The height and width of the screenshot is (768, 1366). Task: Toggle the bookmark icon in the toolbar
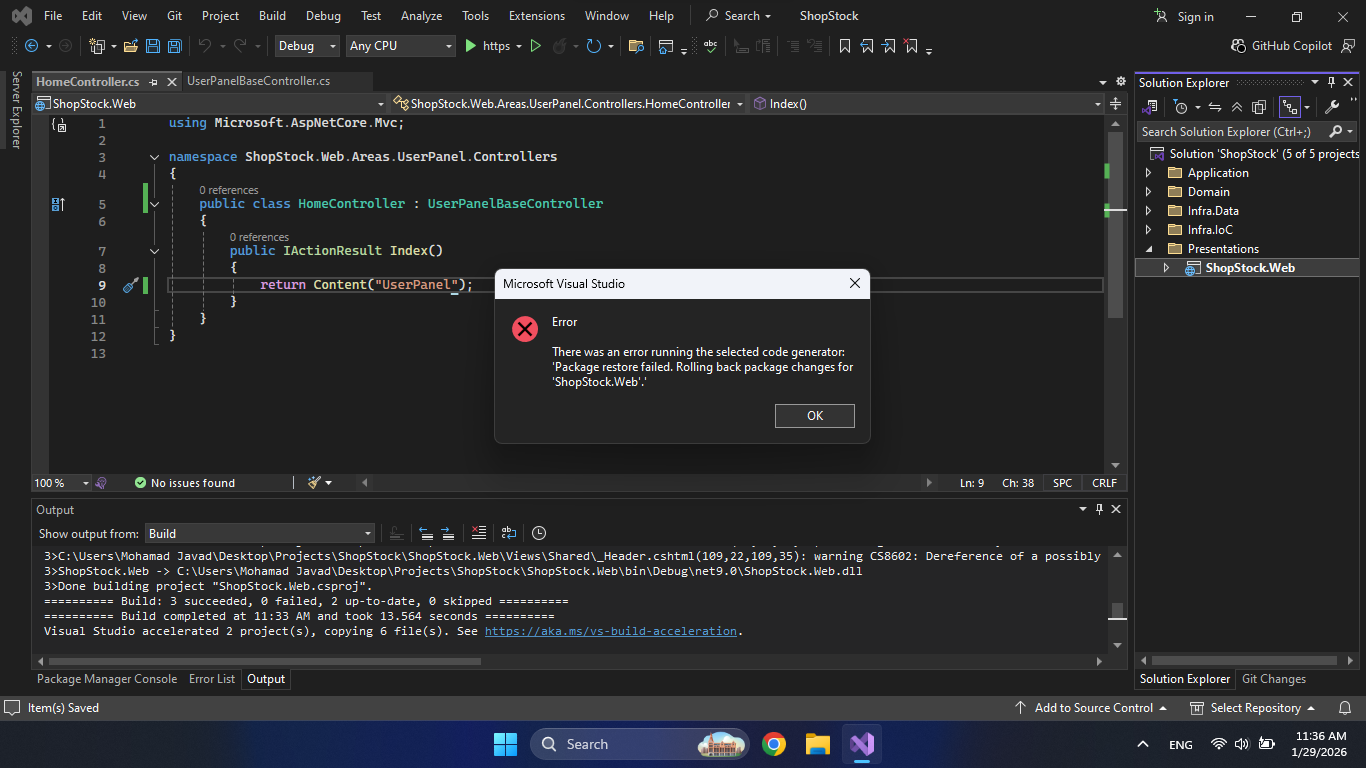click(845, 46)
